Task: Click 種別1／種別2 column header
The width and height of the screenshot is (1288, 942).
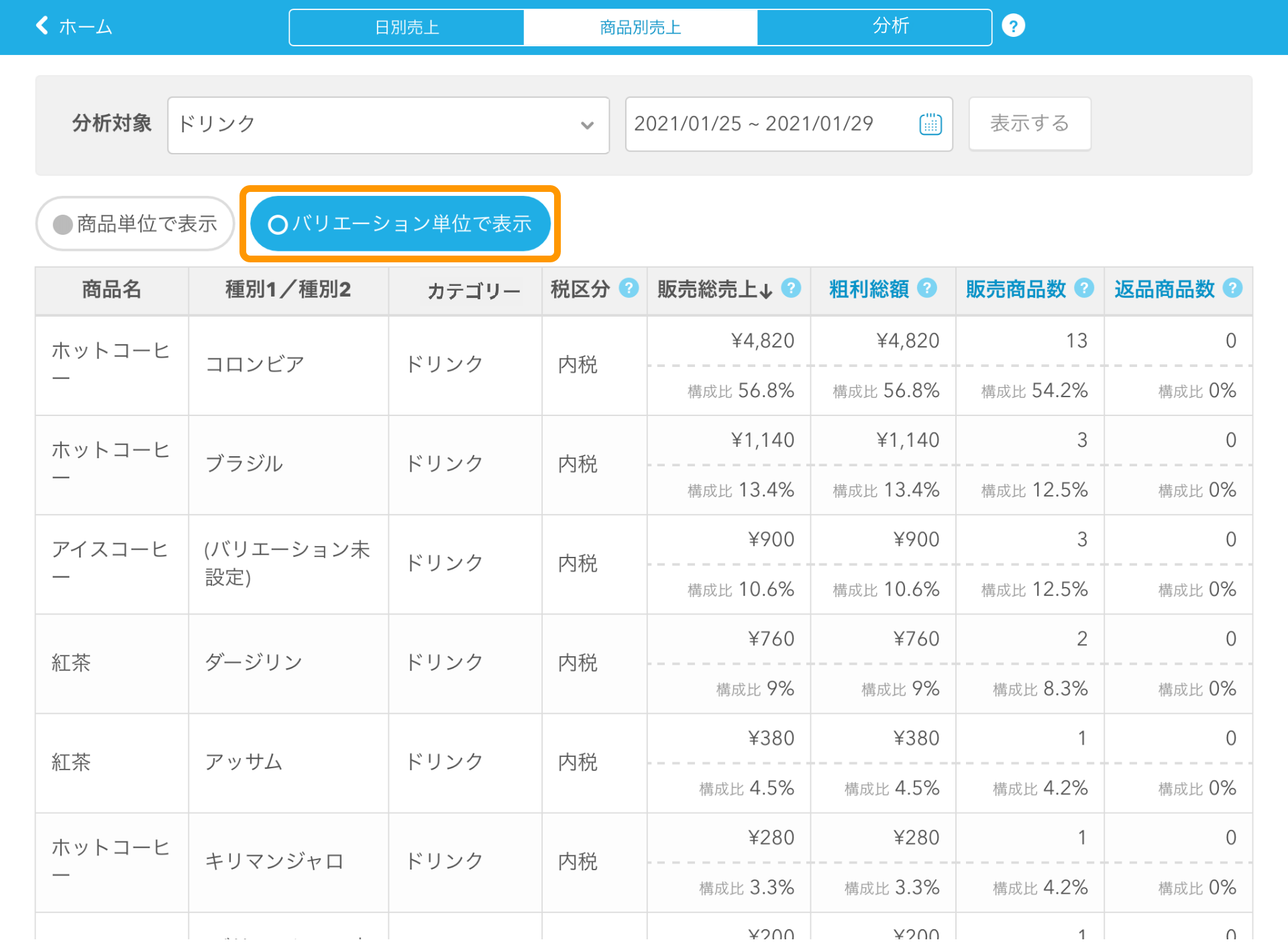Action: pyautogui.click(x=288, y=289)
